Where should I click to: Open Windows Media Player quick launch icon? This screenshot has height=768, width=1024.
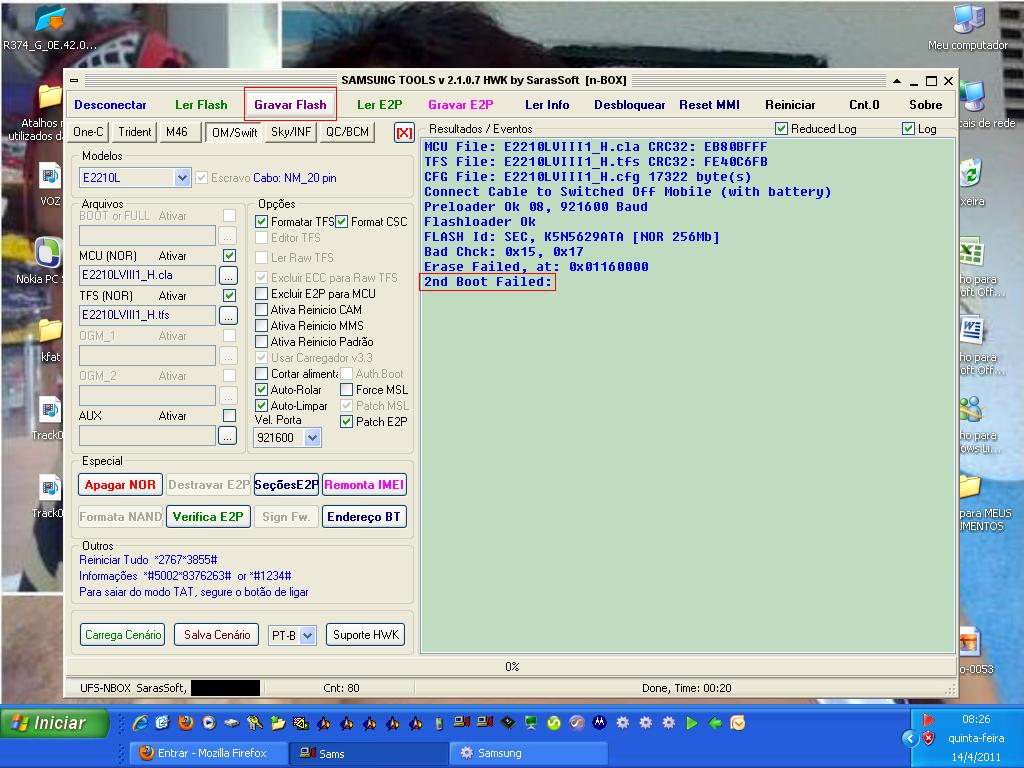(209, 723)
